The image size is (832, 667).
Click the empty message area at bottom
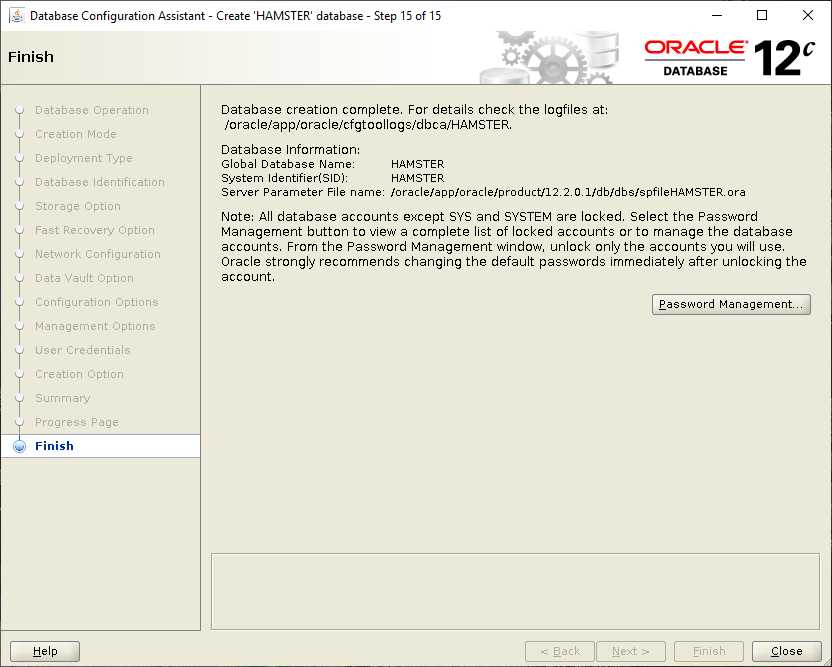pyautogui.click(x=515, y=592)
